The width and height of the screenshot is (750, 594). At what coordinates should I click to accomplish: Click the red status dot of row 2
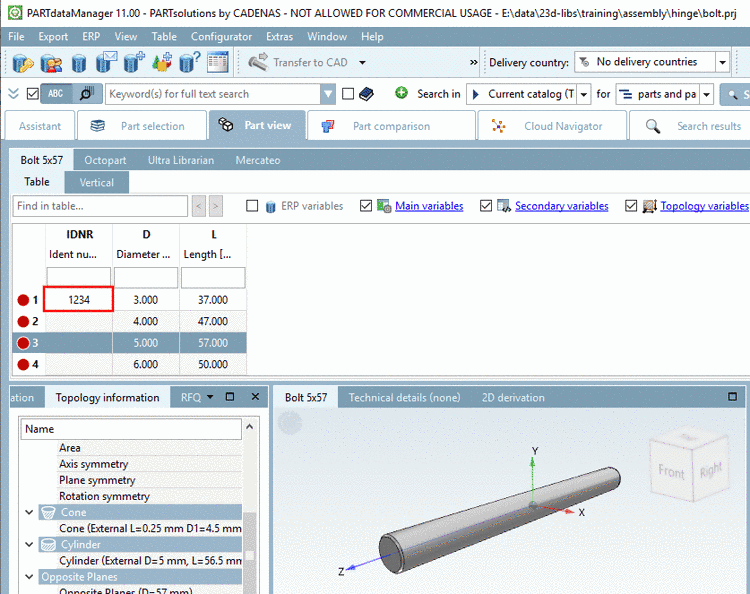23,321
